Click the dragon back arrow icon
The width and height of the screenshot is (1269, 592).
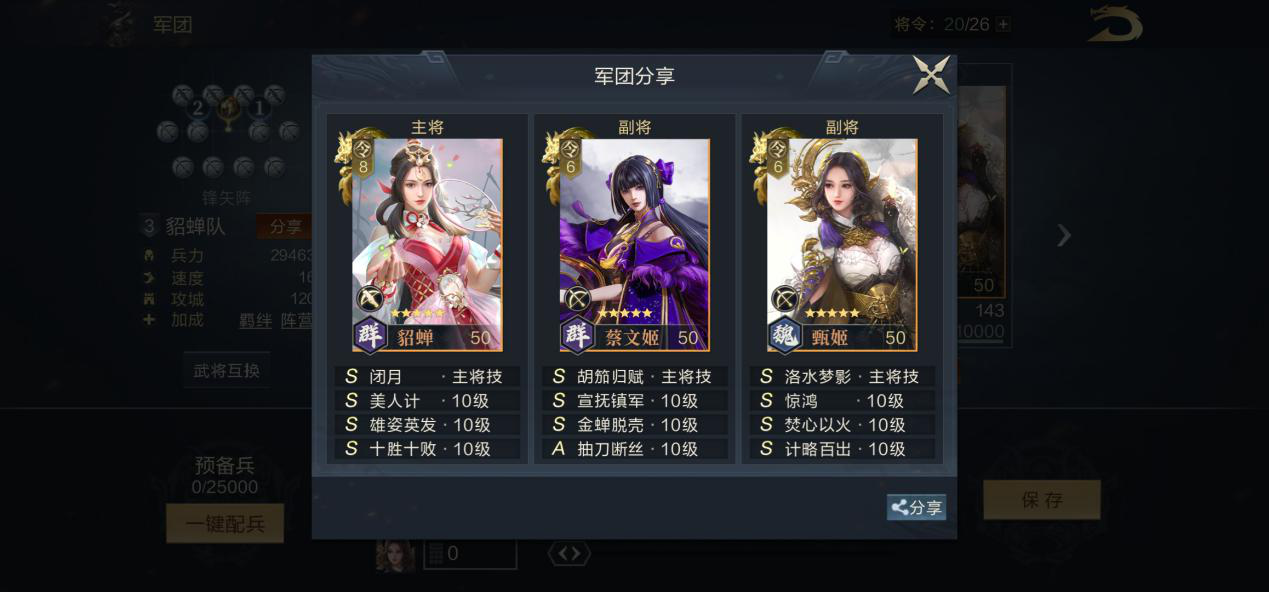pyautogui.click(x=1115, y=25)
